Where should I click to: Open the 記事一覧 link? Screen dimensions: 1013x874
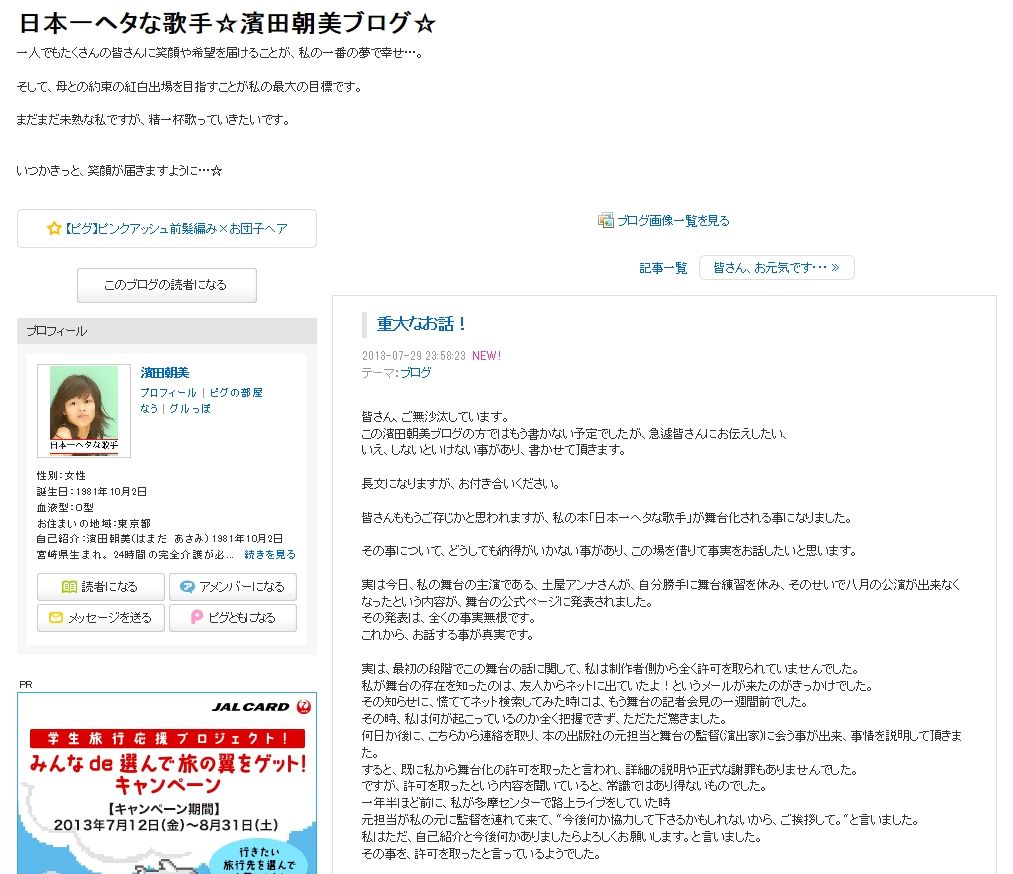tap(663, 267)
